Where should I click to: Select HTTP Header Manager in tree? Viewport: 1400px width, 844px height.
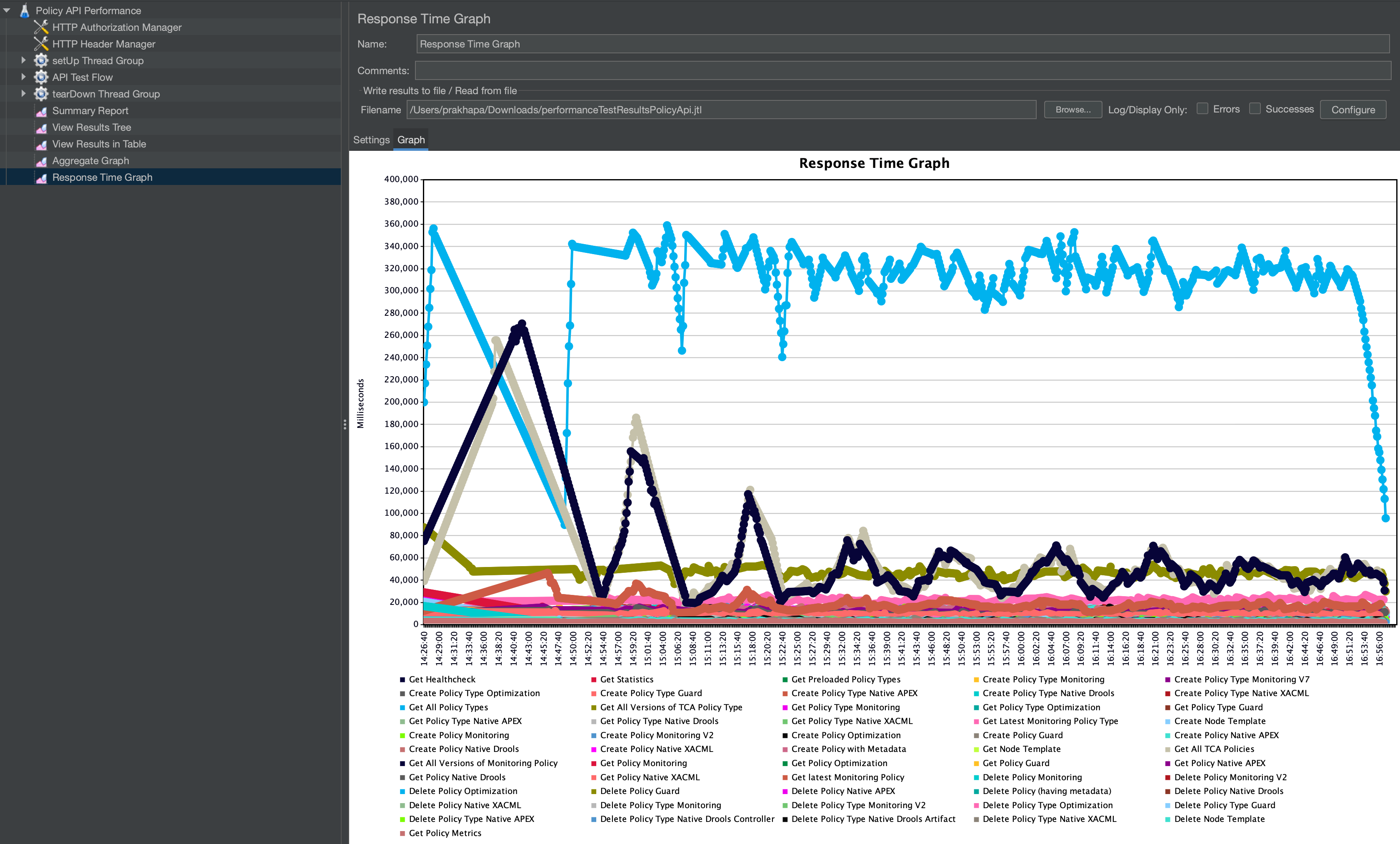point(103,44)
